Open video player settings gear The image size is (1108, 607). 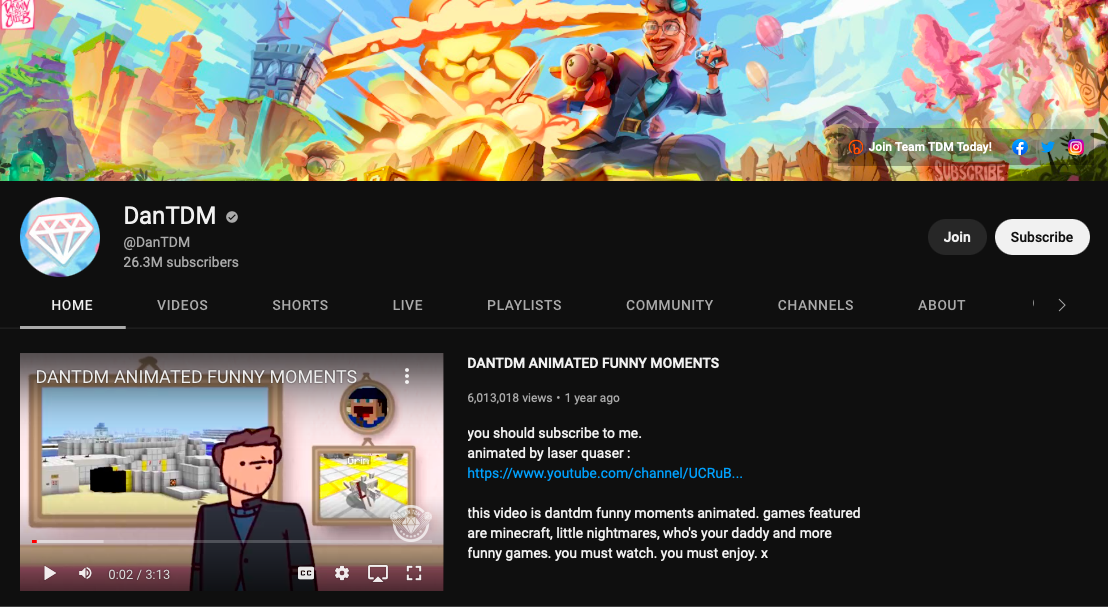click(x=342, y=573)
